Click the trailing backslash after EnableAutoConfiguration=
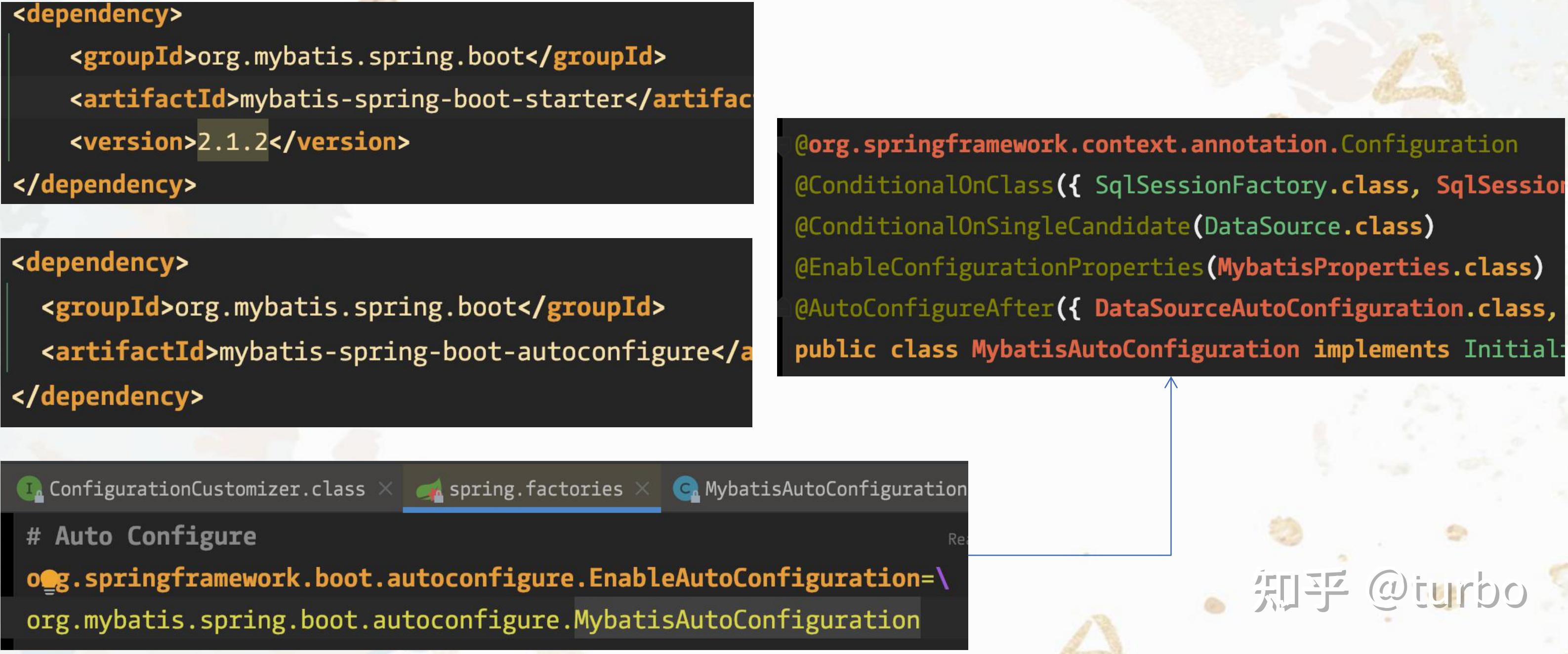Image resolution: width=1568 pixels, height=654 pixels. tap(943, 578)
